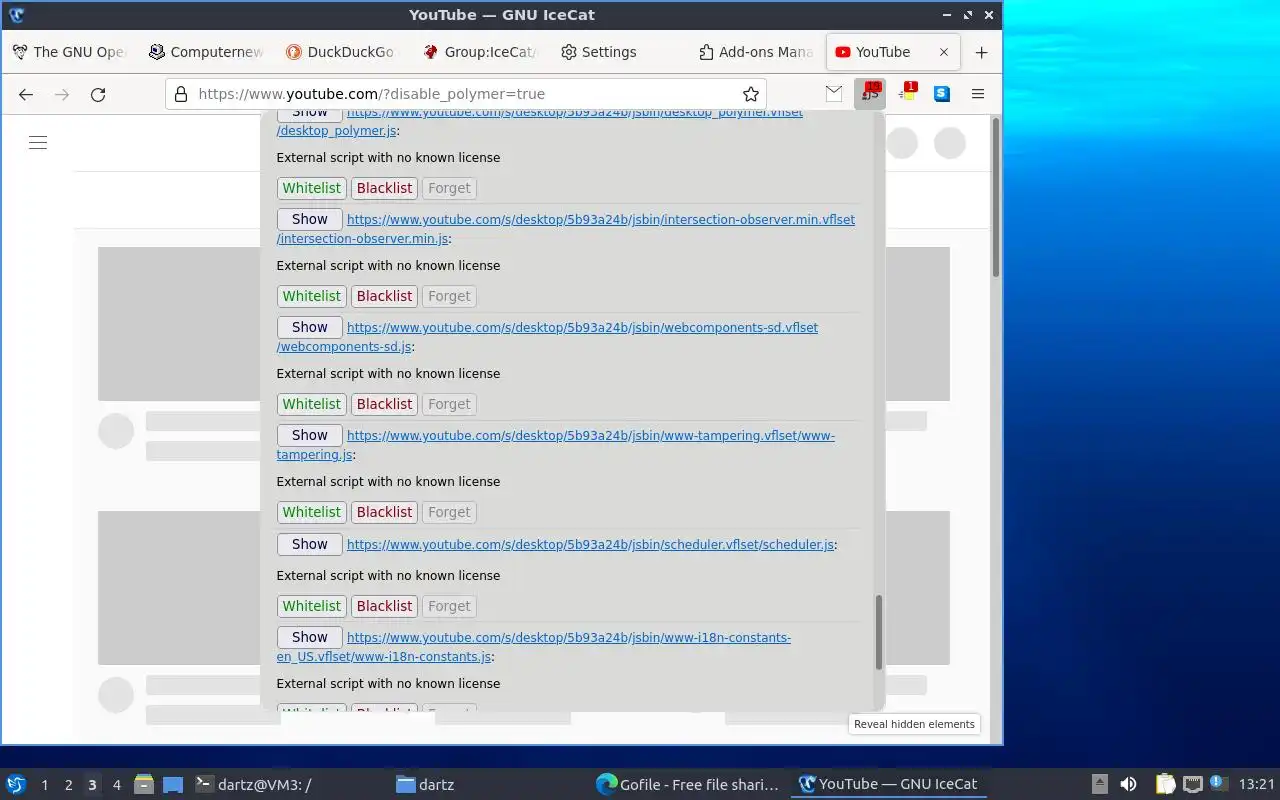Blacklist the desktop_polymer.js script
The height and width of the screenshot is (800, 1280).
(384, 188)
